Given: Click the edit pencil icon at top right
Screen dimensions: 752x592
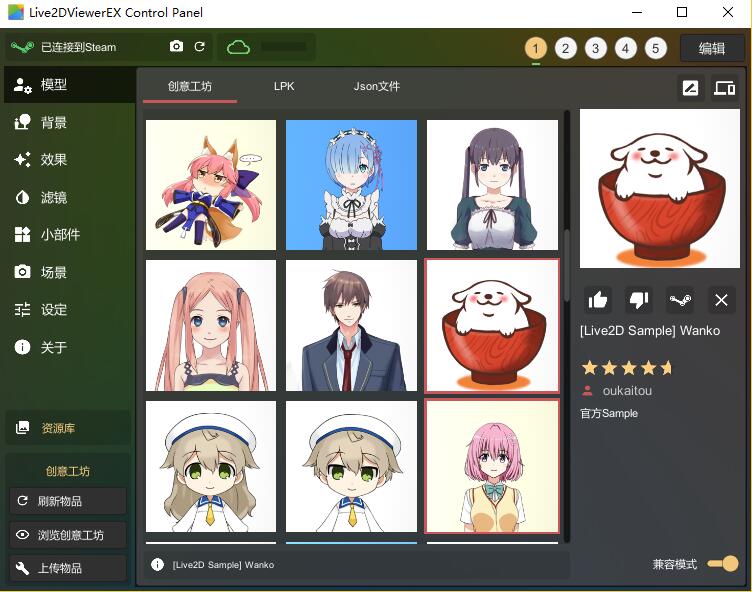Looking at the screenshot, I should pyautogui.click(x=690, y=88).
